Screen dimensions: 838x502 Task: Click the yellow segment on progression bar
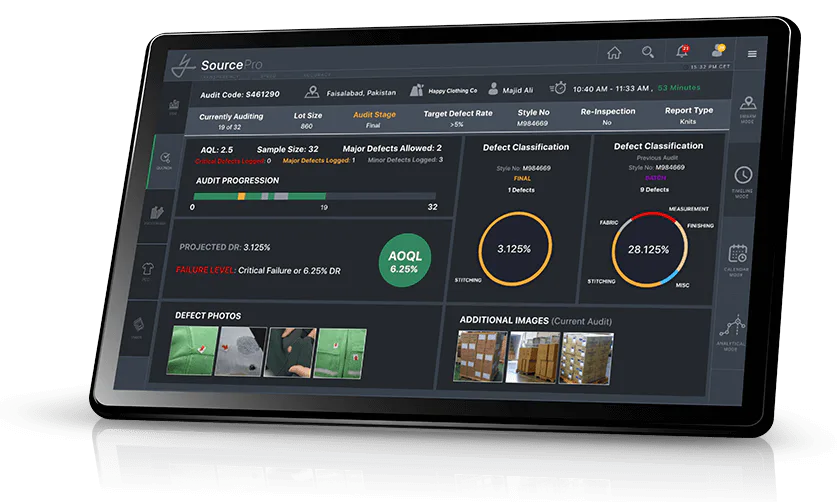[x=242, y=196]
